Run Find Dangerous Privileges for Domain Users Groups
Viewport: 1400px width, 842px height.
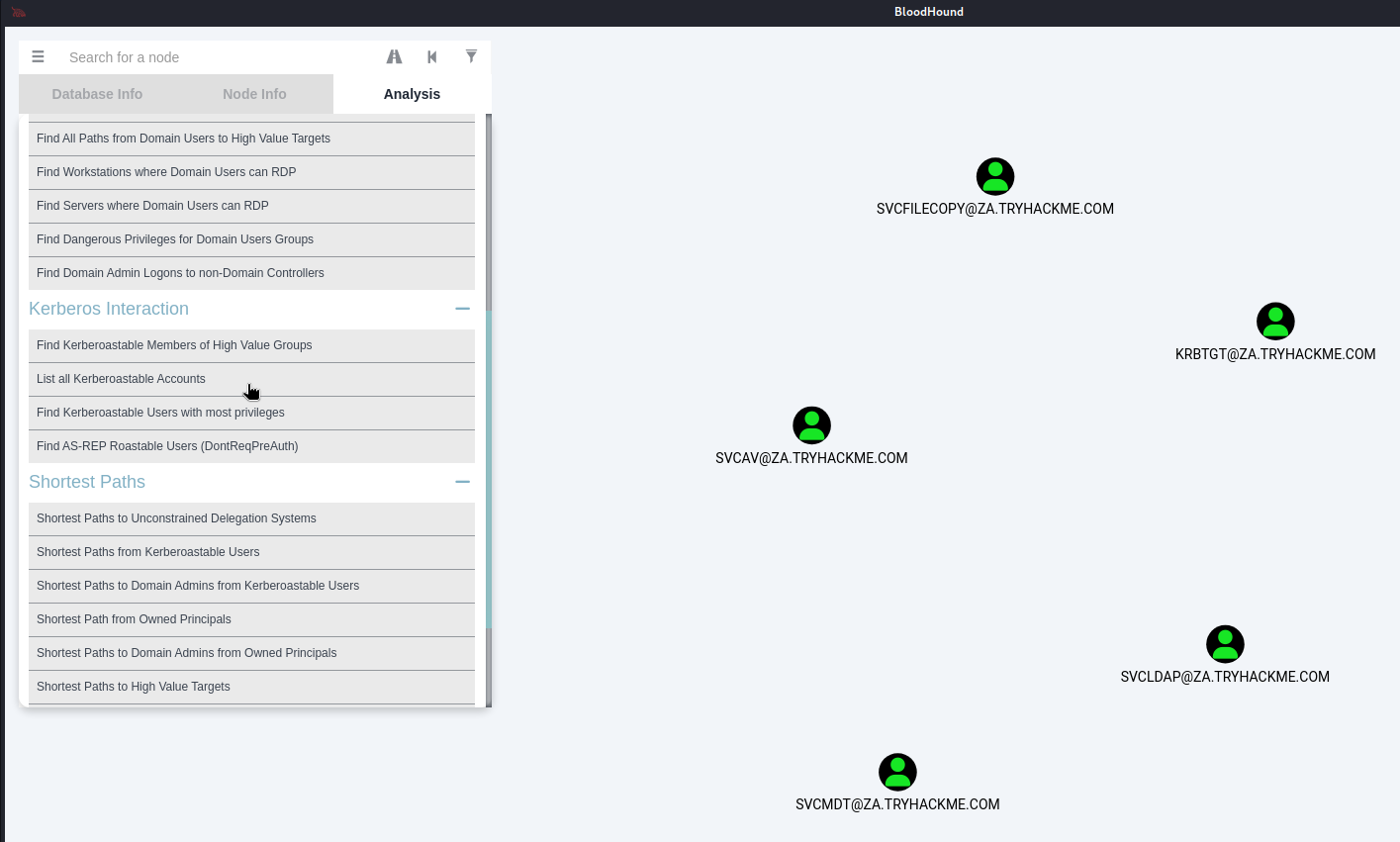251,239
